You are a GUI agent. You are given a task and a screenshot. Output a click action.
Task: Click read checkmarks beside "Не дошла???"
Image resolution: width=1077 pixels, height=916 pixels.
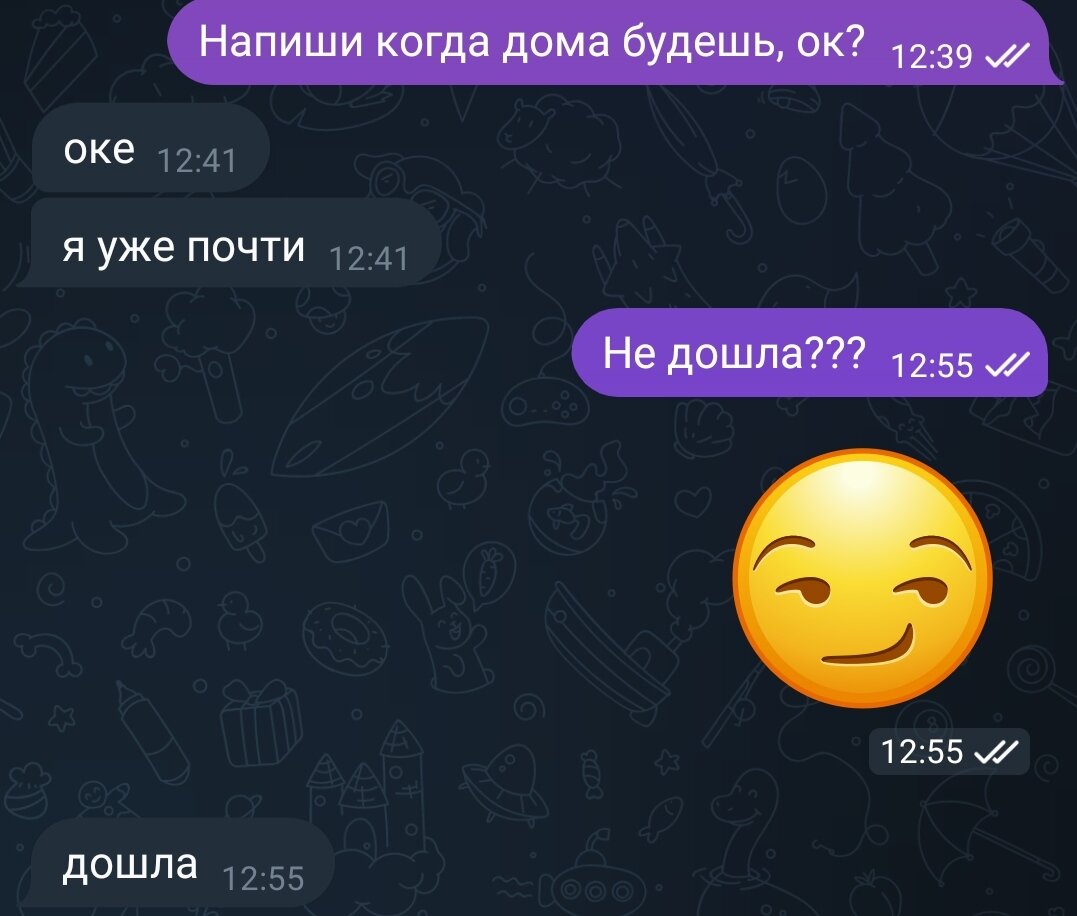point(1008,365)
